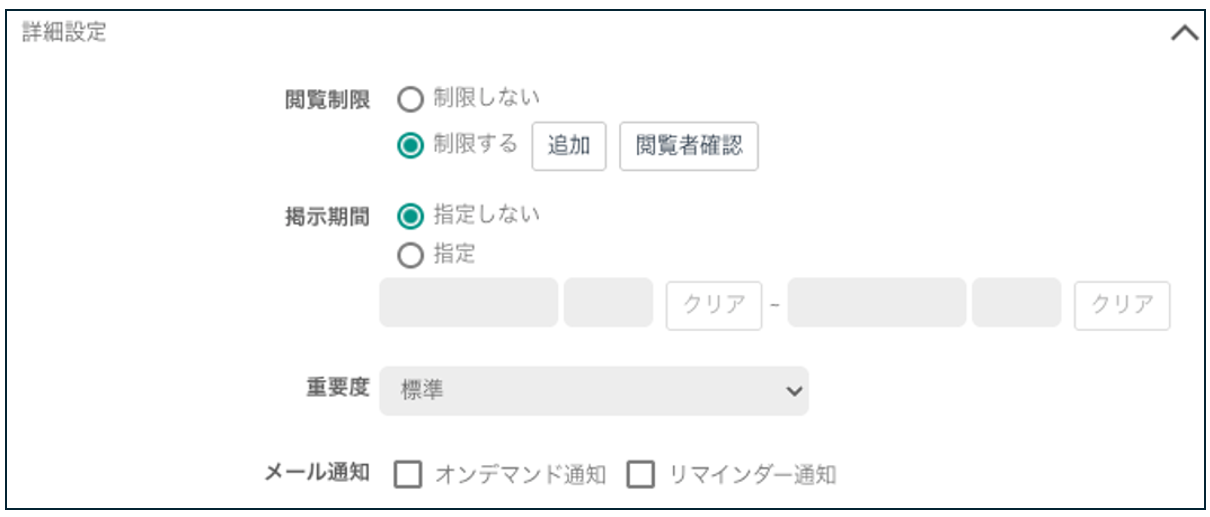Enable リマインダー通知 checkbox
1210x517 pixels.
(640, 475)
